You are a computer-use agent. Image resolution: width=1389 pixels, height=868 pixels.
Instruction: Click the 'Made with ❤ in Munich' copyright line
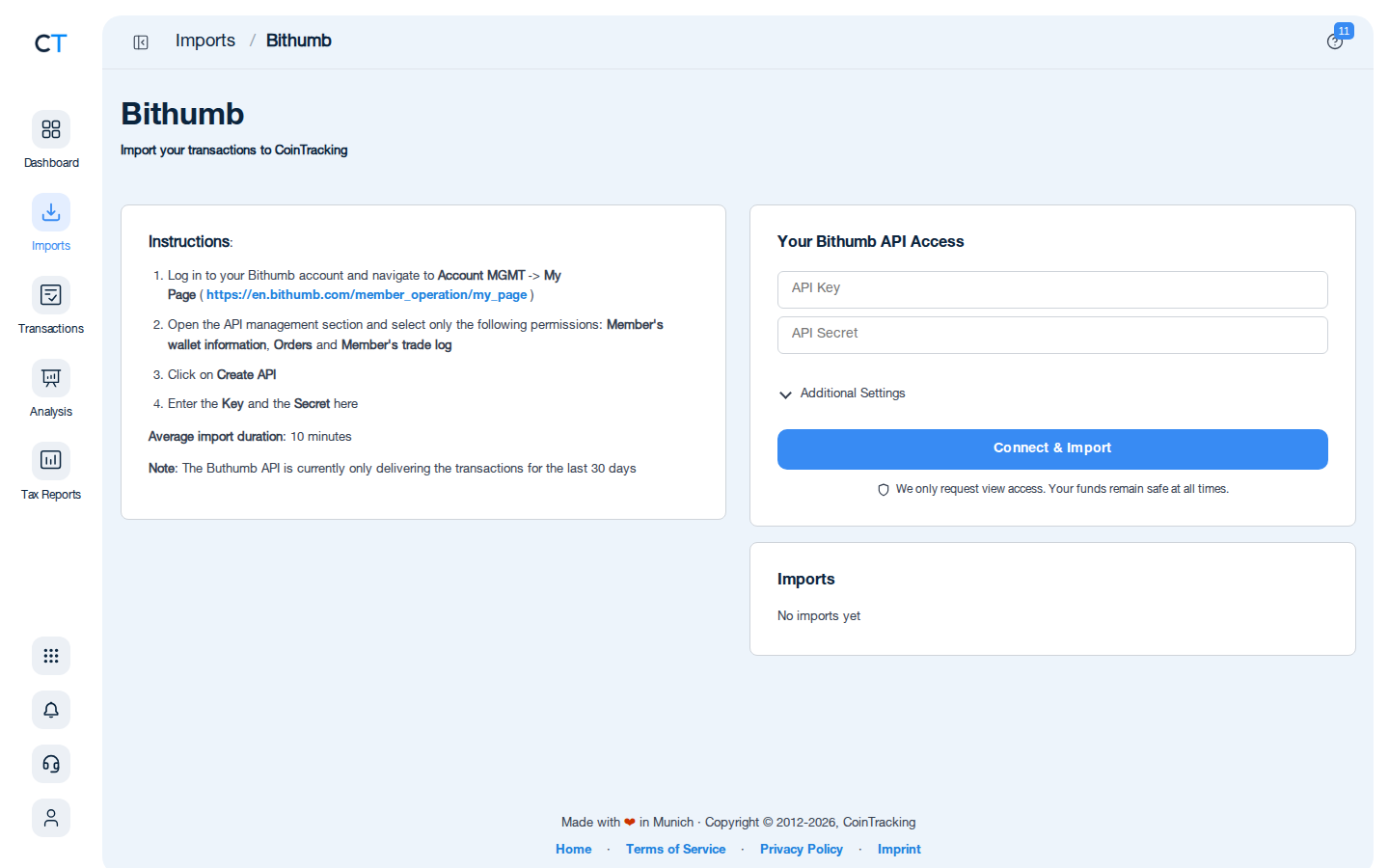tap(739, 823)
